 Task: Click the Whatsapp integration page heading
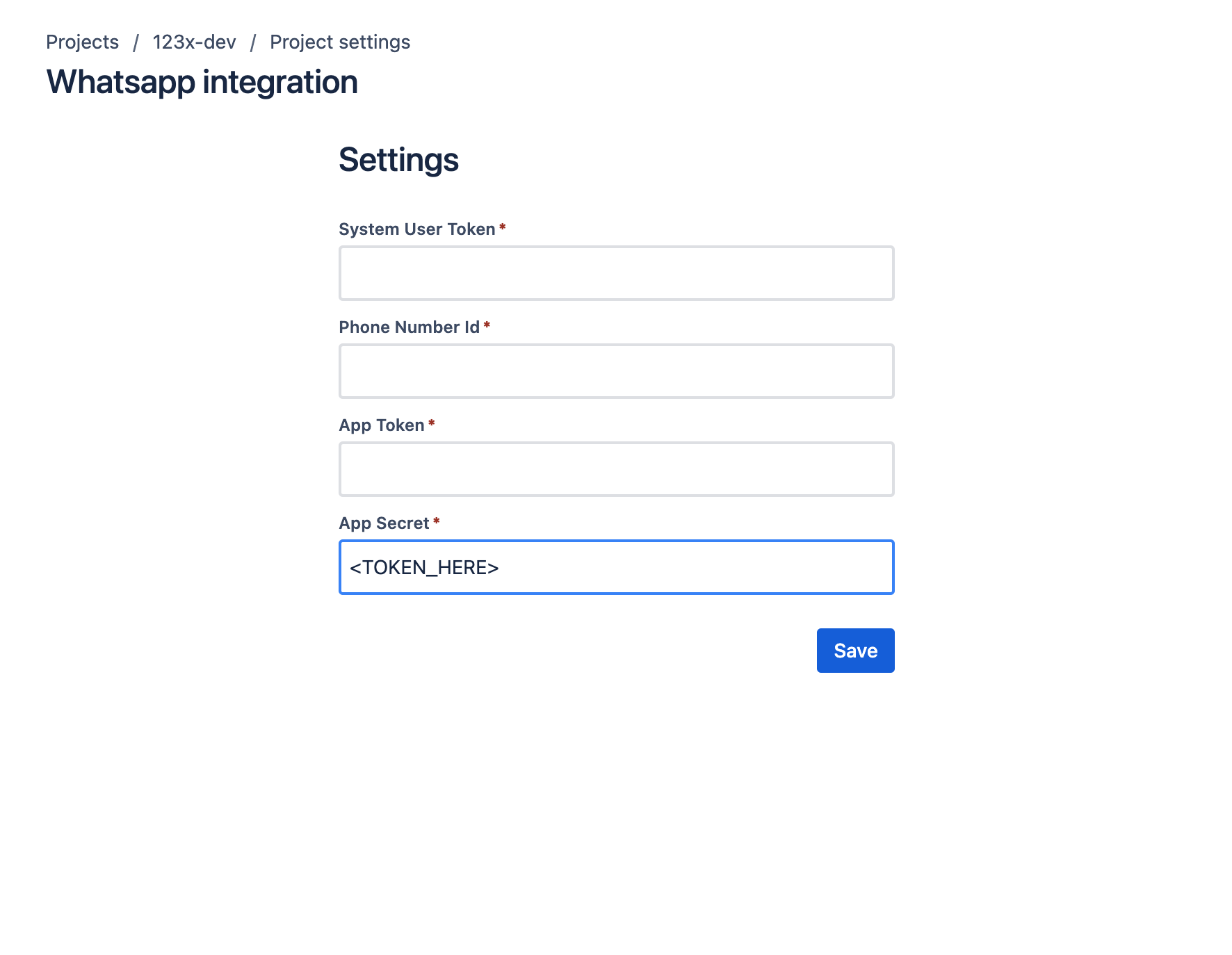pyautogui.click(x=202, y=81)
